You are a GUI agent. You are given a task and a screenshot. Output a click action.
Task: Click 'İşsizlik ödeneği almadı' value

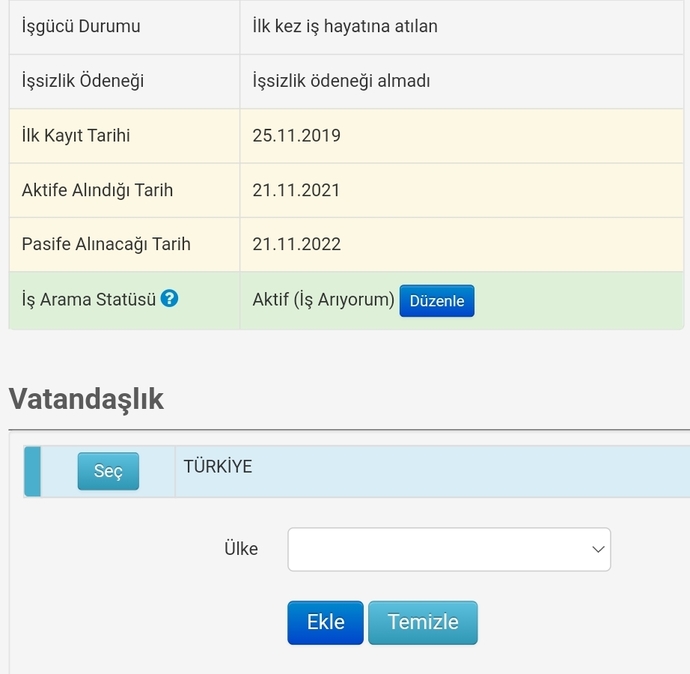click(341, 81)
